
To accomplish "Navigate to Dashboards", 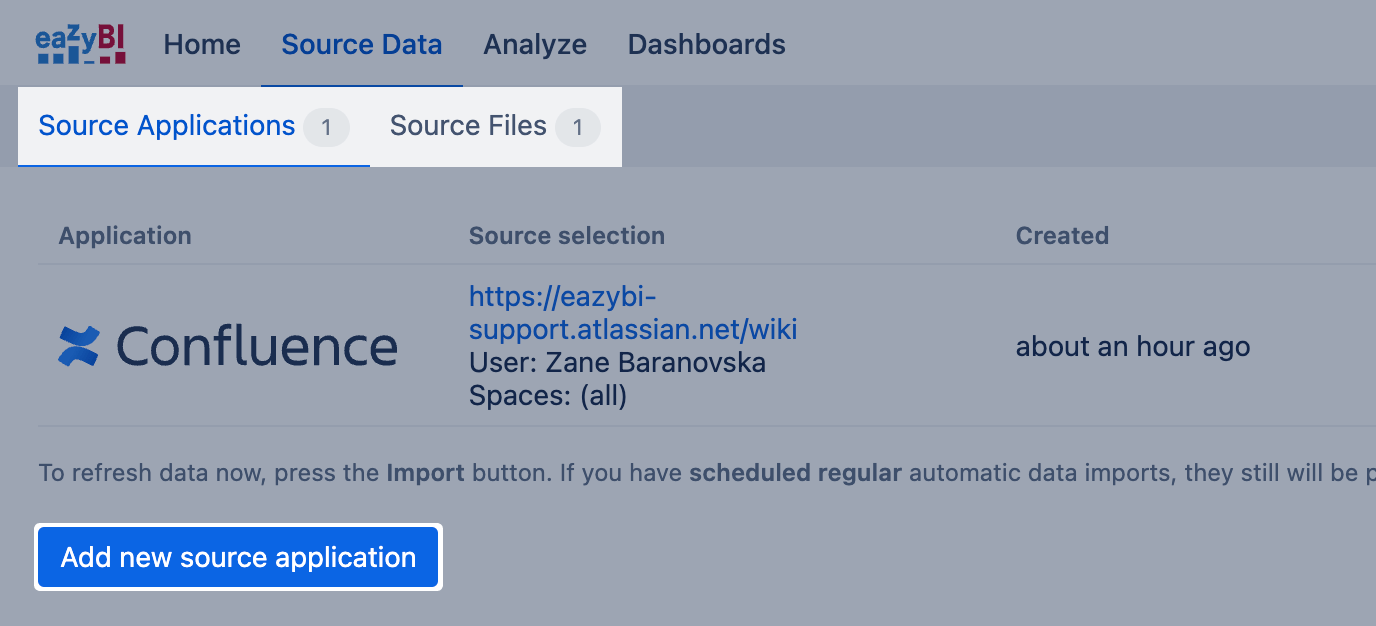I will (x=706, y=45).
